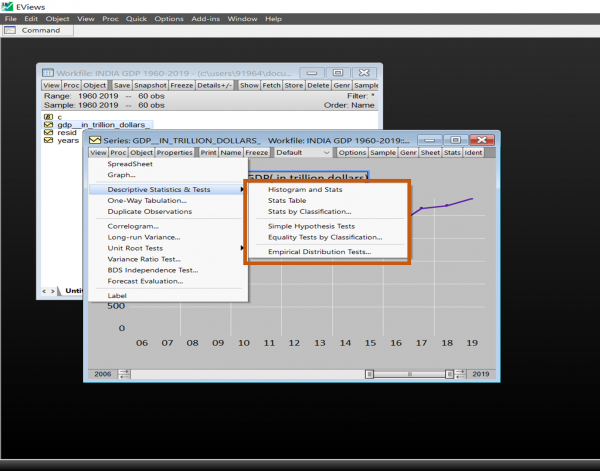
Task: Click Stats button in series window
Action: 452,152
